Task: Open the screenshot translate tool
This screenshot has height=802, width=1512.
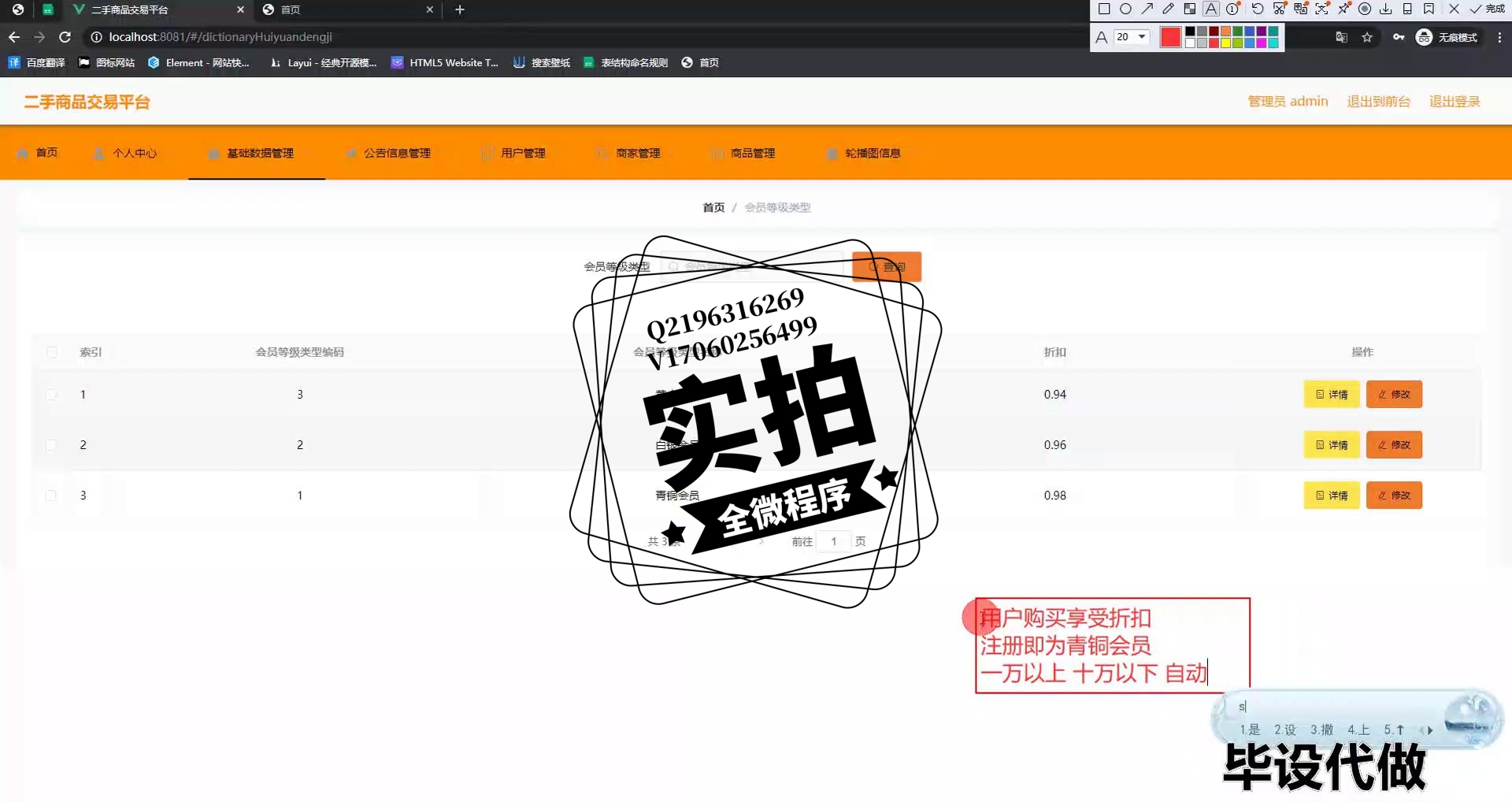Action: click(x=1301, y=9)
